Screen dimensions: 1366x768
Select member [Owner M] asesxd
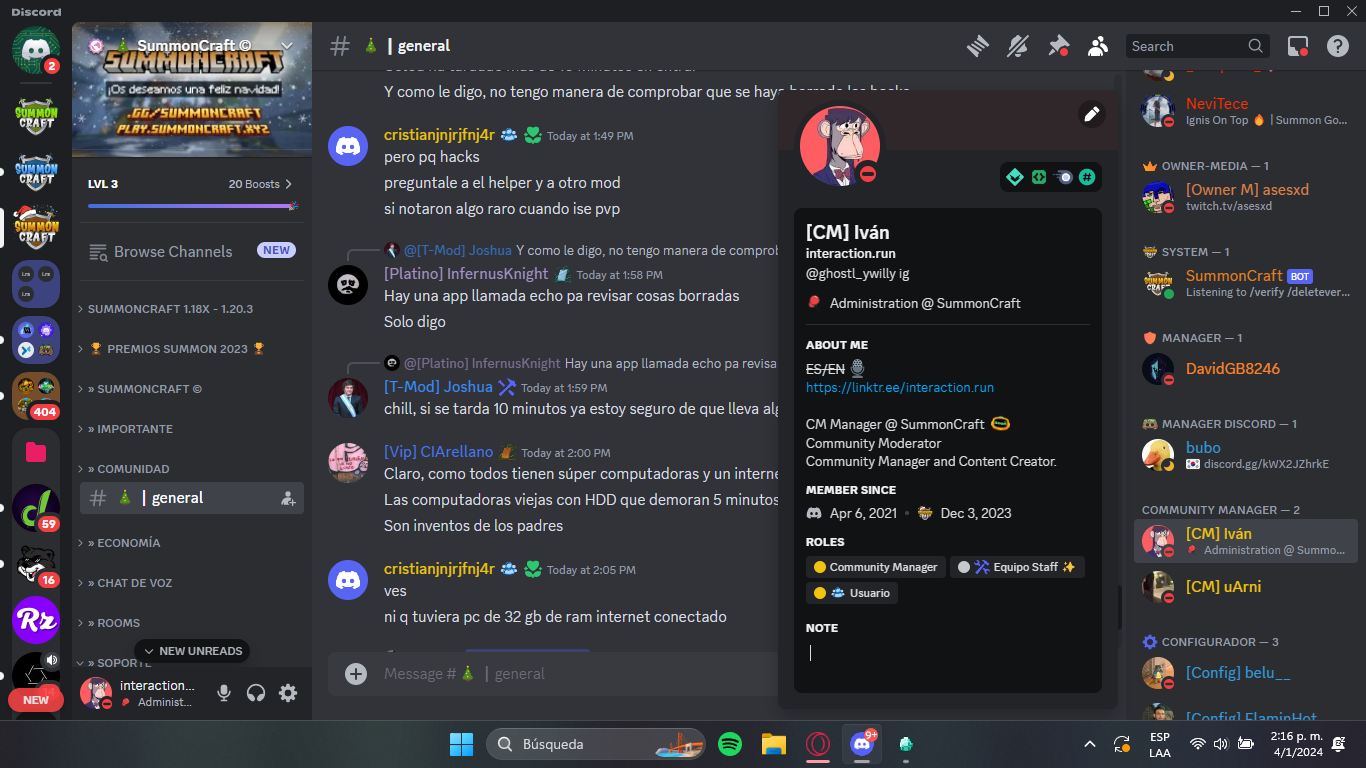point(1246,197)
